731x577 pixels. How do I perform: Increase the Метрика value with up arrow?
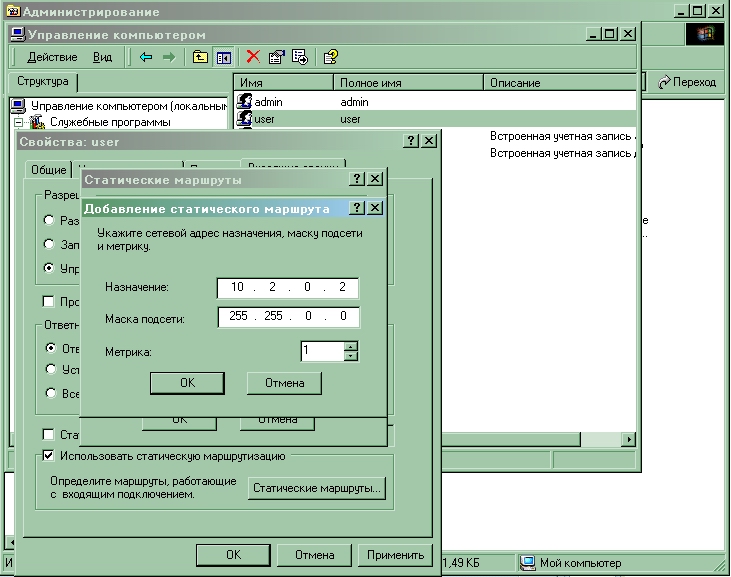350,346
